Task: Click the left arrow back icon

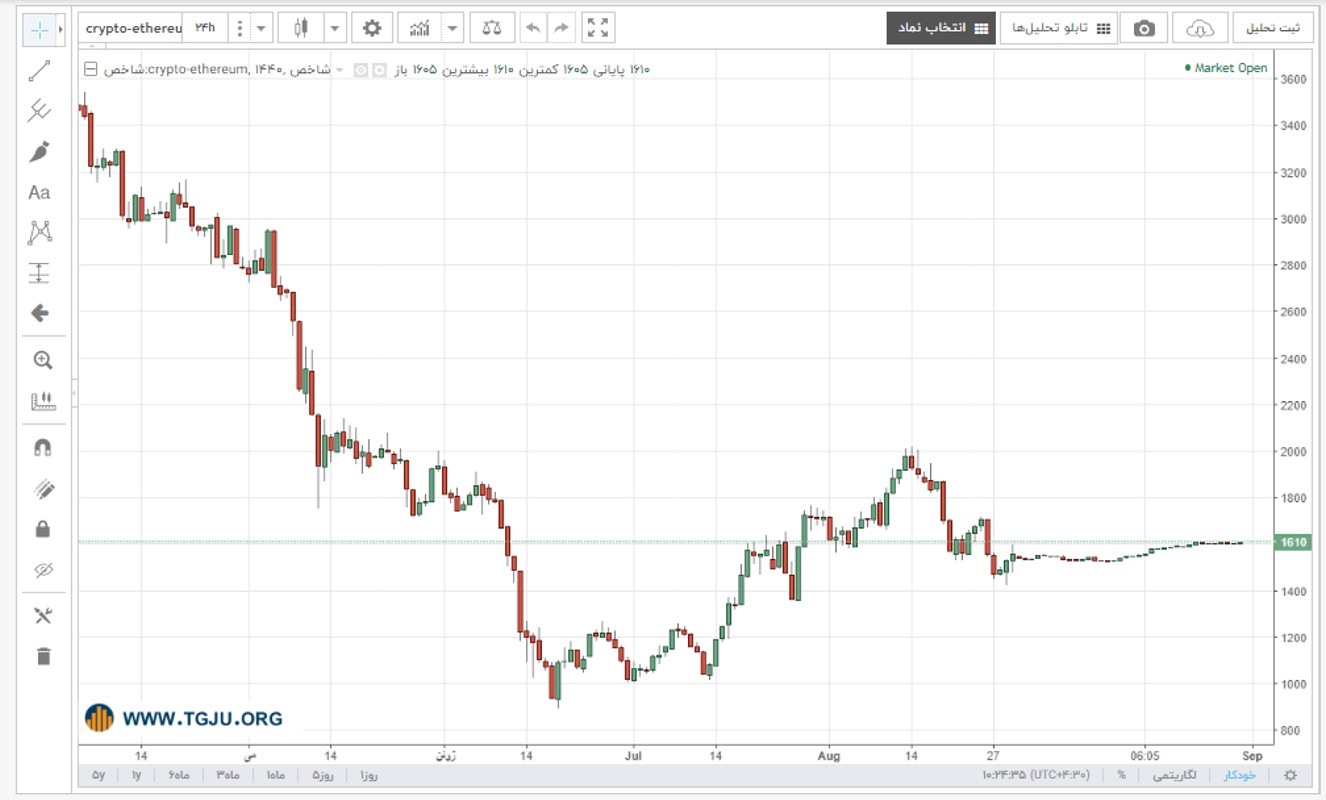Action: [x=39, y=313]
